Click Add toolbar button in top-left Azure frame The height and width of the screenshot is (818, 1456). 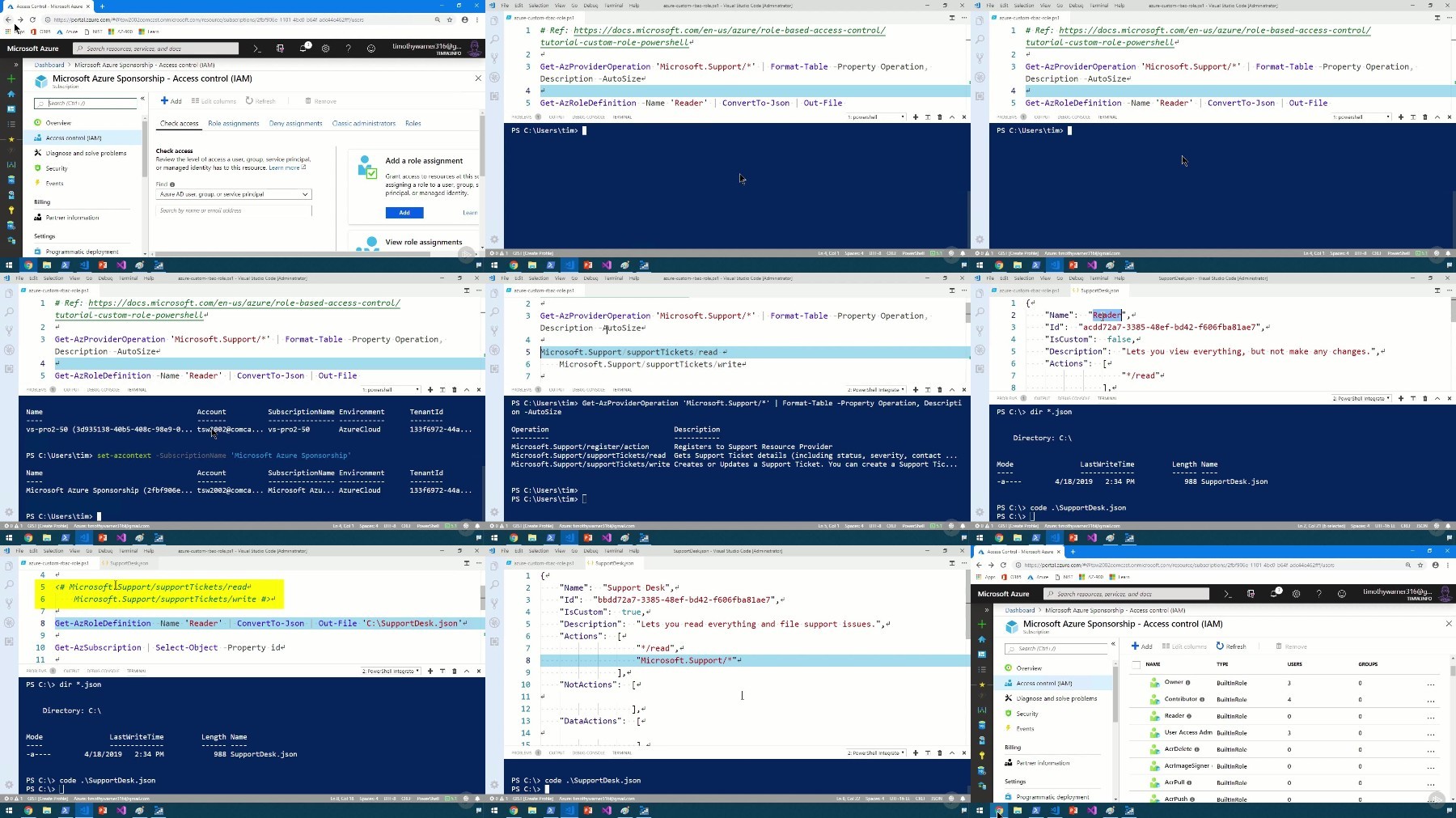[x=171, y=101]
